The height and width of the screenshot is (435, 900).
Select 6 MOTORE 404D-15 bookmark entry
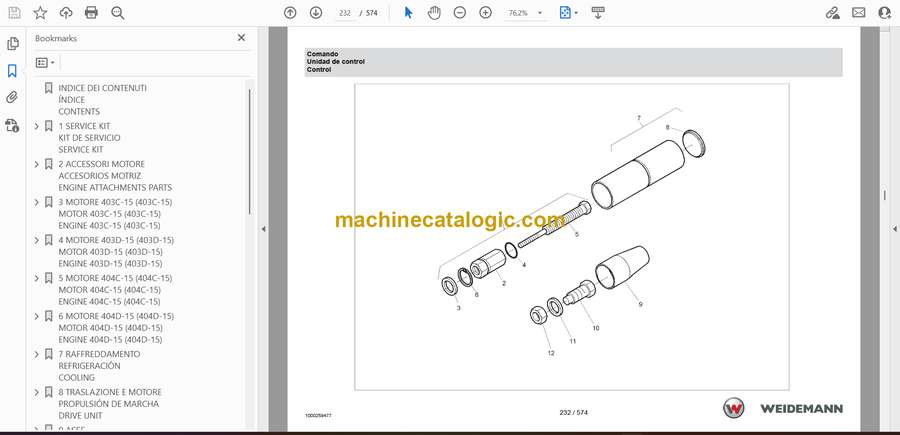pos(116,328)
